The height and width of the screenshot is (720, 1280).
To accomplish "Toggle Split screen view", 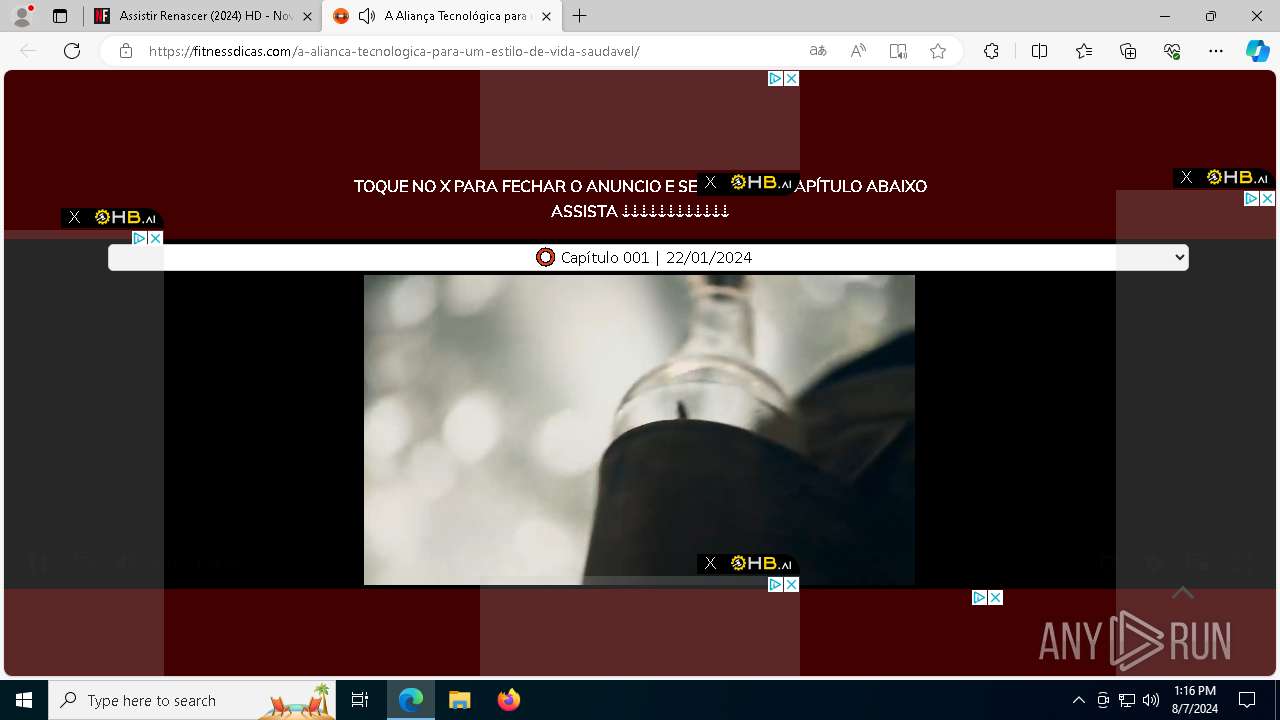I will point(1039,51).
